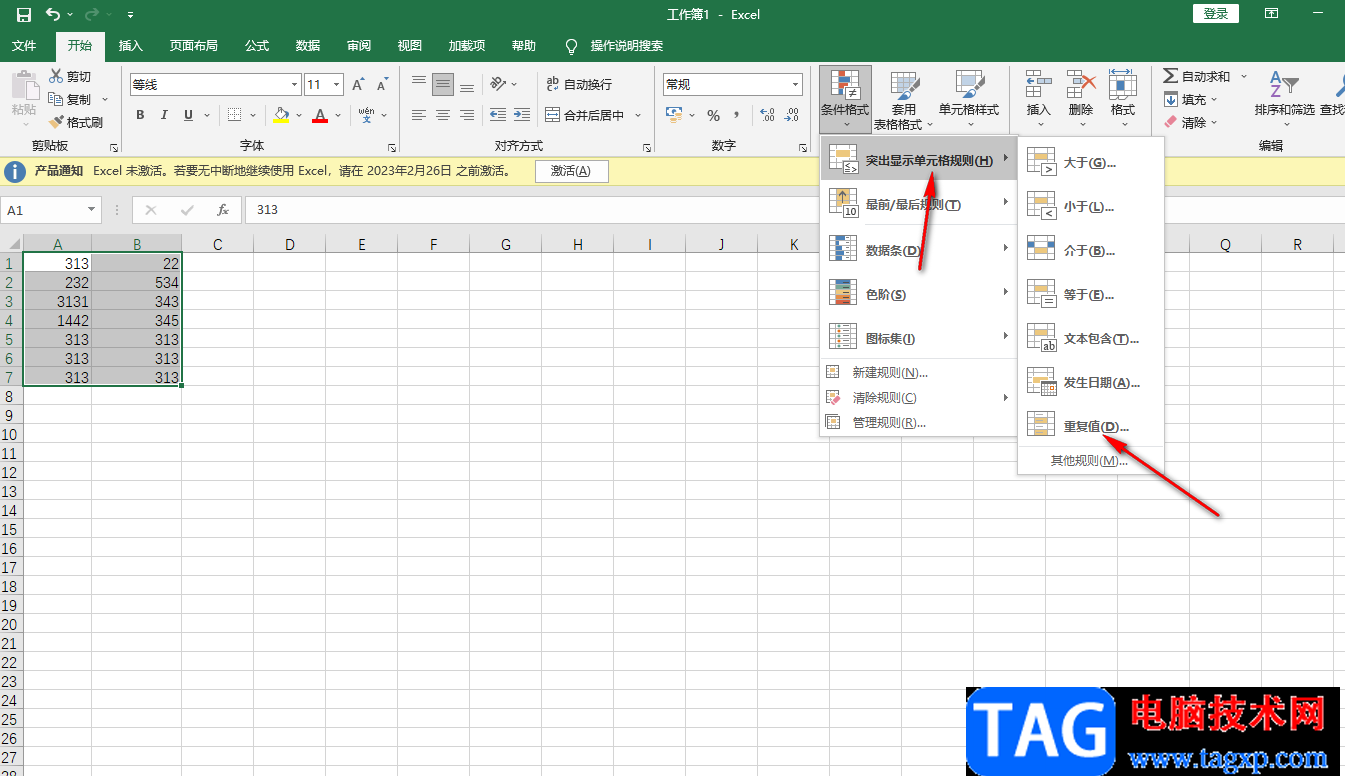The height and width of the screenshot is (776, 1345).
Task: Apply the yellow fill color swatch
Action: (282, 115)
